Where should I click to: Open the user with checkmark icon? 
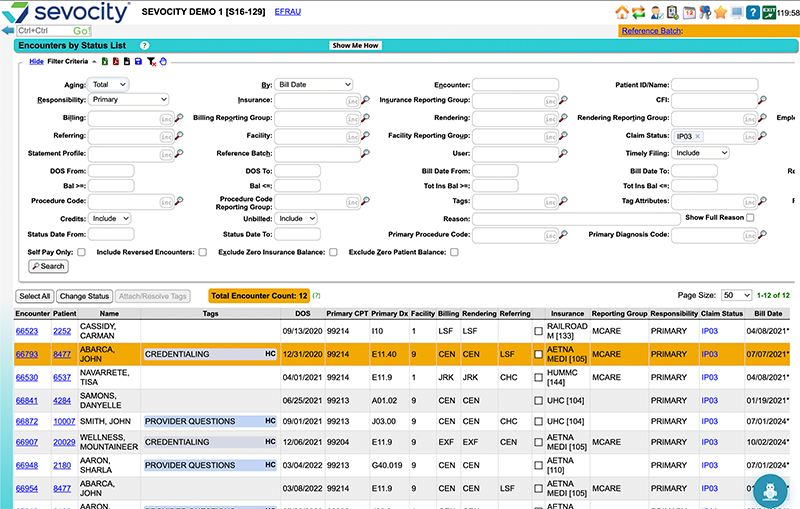[657, 12]
